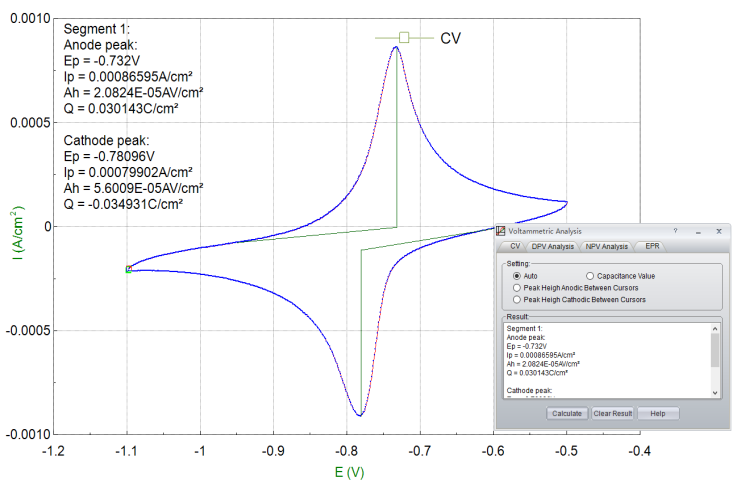Click the CV legend label on chart
Viewport: 739px width, 485px height.
pos(450,38)
